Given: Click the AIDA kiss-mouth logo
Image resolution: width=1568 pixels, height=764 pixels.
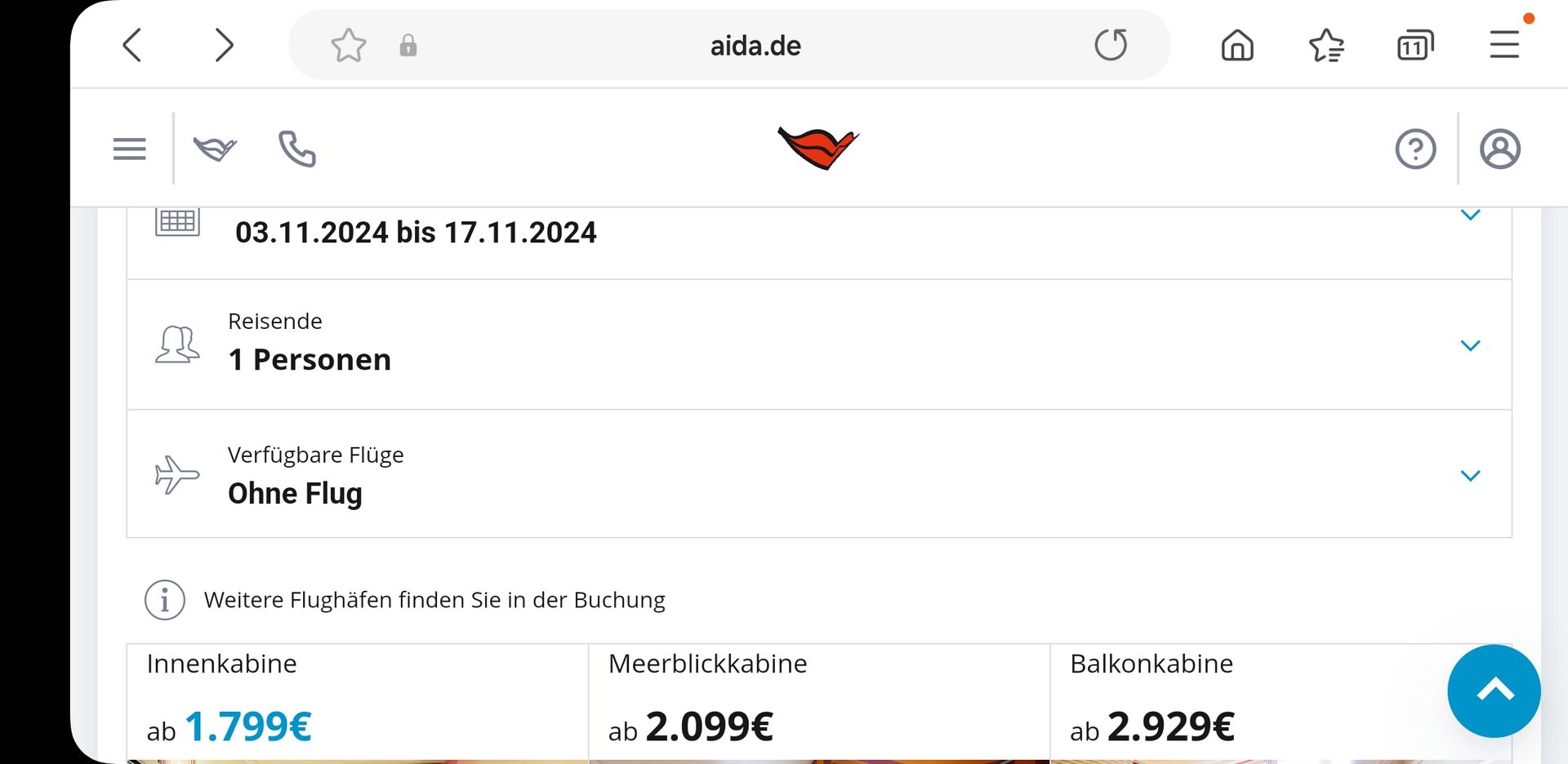Looking at the screenshot, I should click(818, 148).
